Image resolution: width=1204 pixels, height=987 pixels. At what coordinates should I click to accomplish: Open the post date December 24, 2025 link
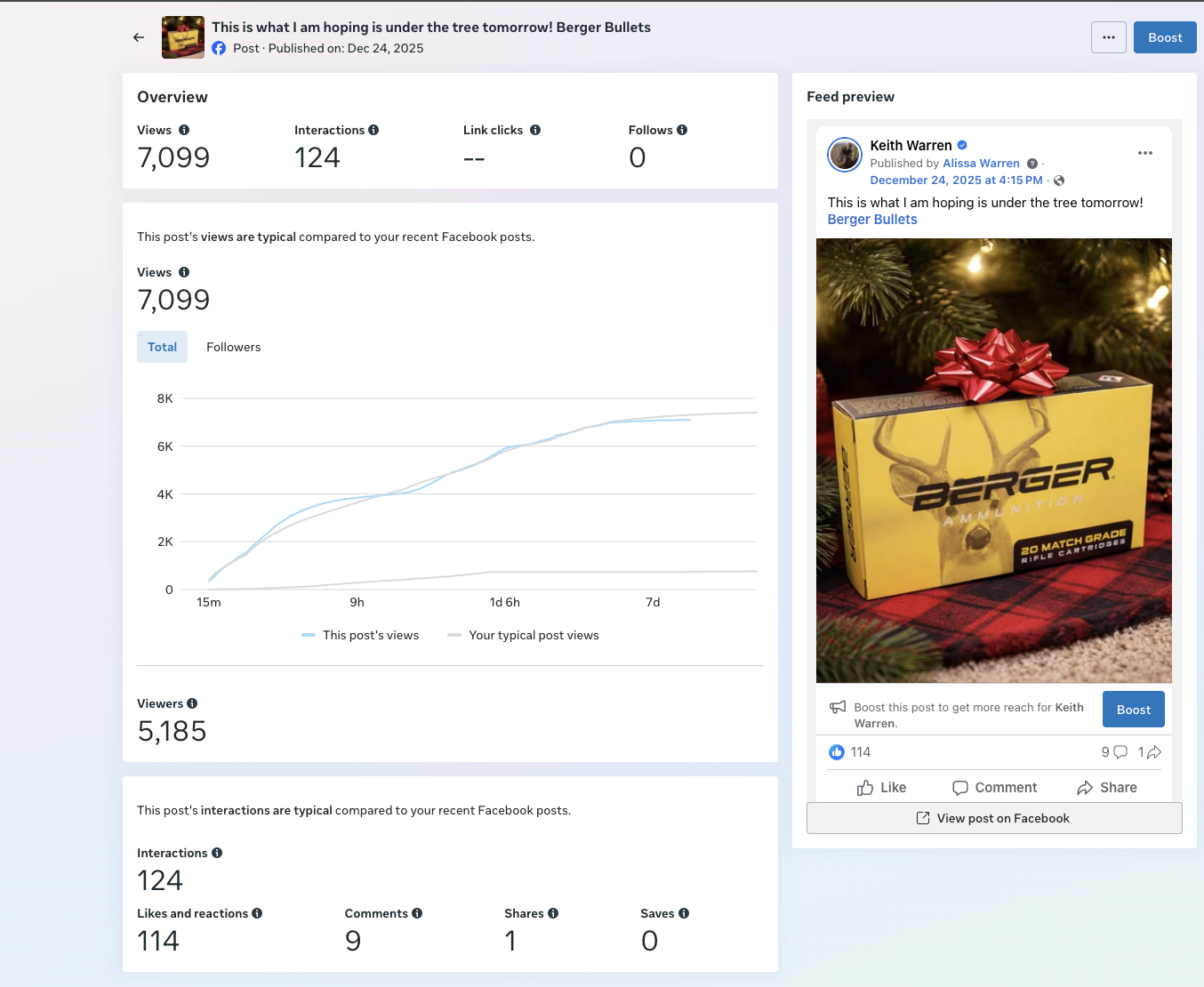click(x=956, y=181)
